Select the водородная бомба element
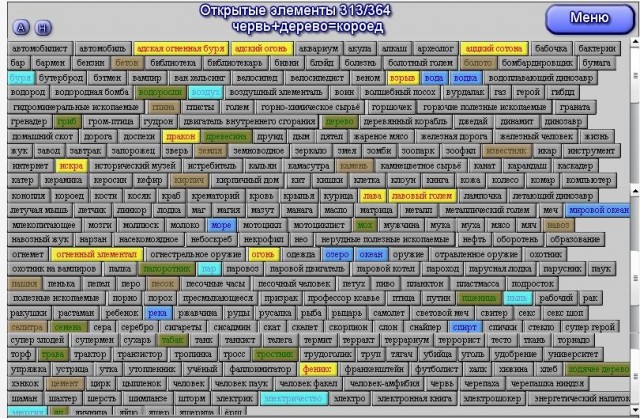The image size is (640, 418). tap(91, 92)
